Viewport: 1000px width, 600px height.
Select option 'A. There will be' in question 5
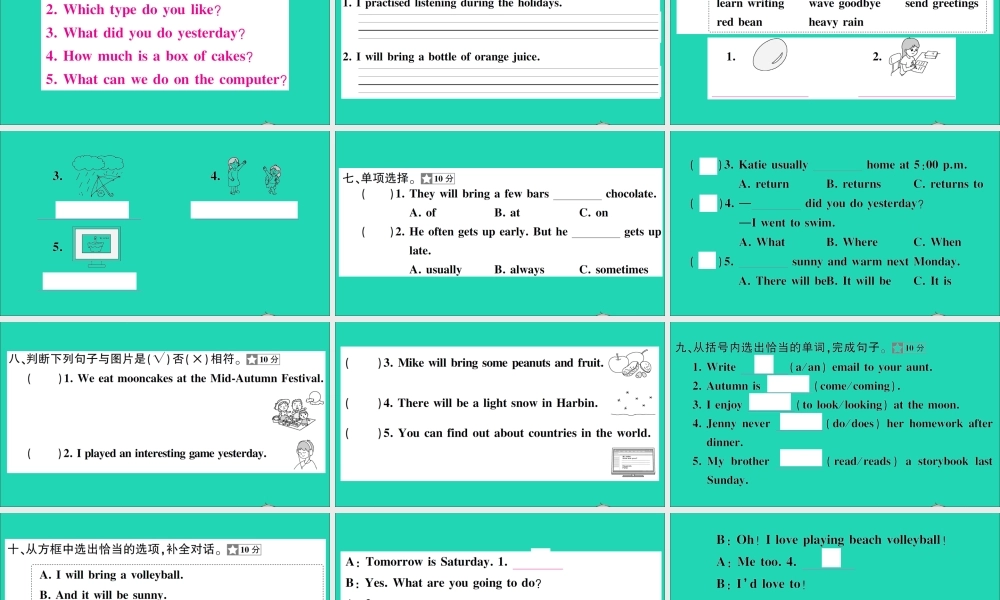coord(784,281)
